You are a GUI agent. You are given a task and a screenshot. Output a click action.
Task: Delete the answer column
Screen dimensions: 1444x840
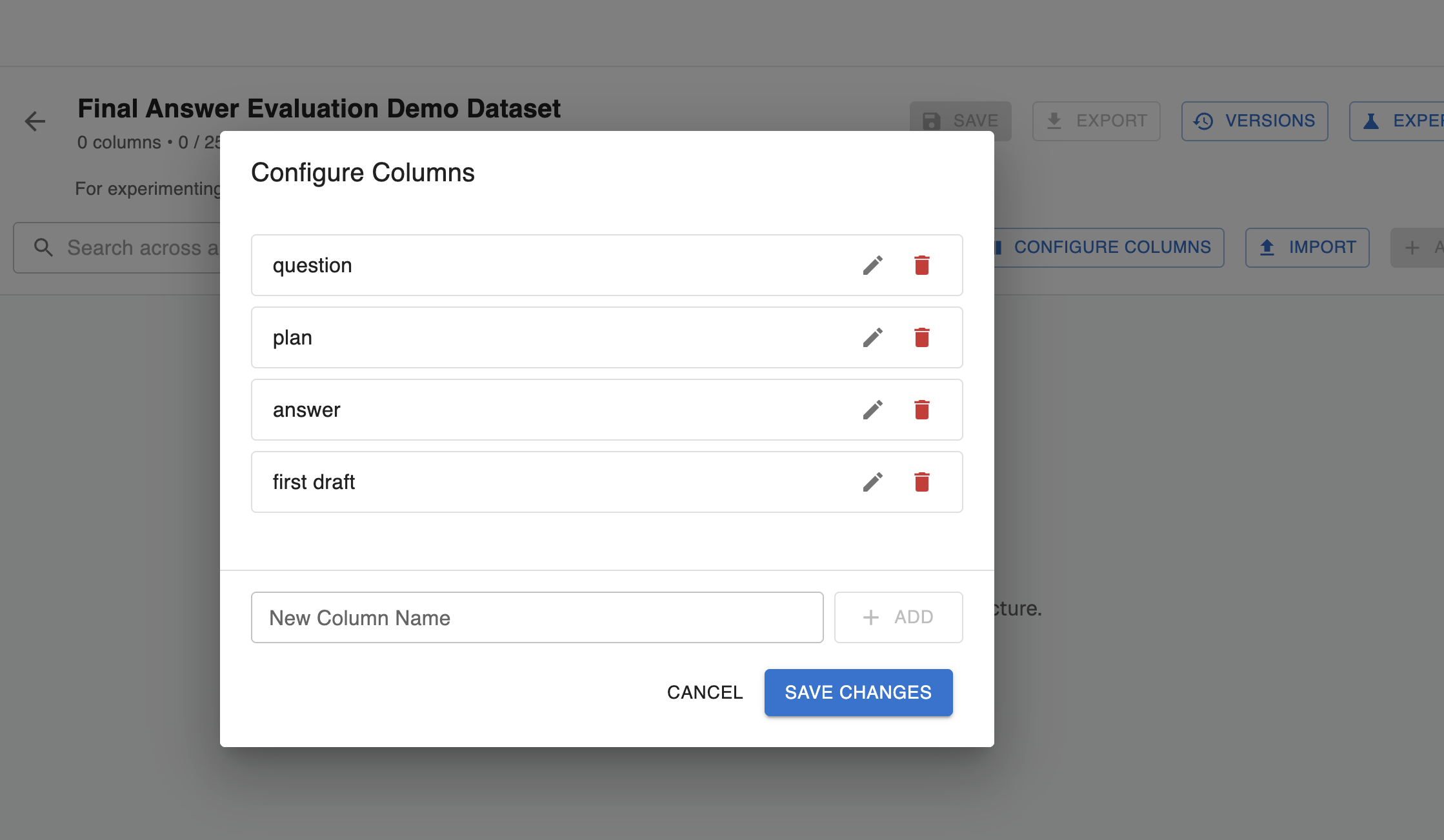click(921, 410)
